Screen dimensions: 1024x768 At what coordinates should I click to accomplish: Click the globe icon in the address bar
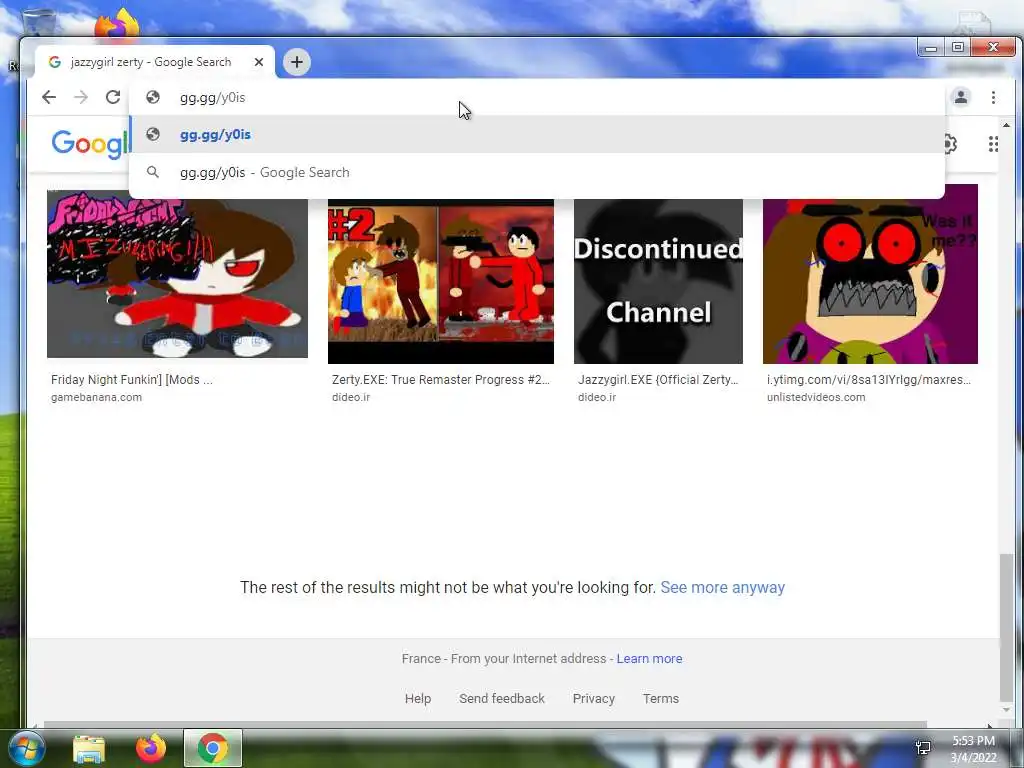(x=153, y=97)
